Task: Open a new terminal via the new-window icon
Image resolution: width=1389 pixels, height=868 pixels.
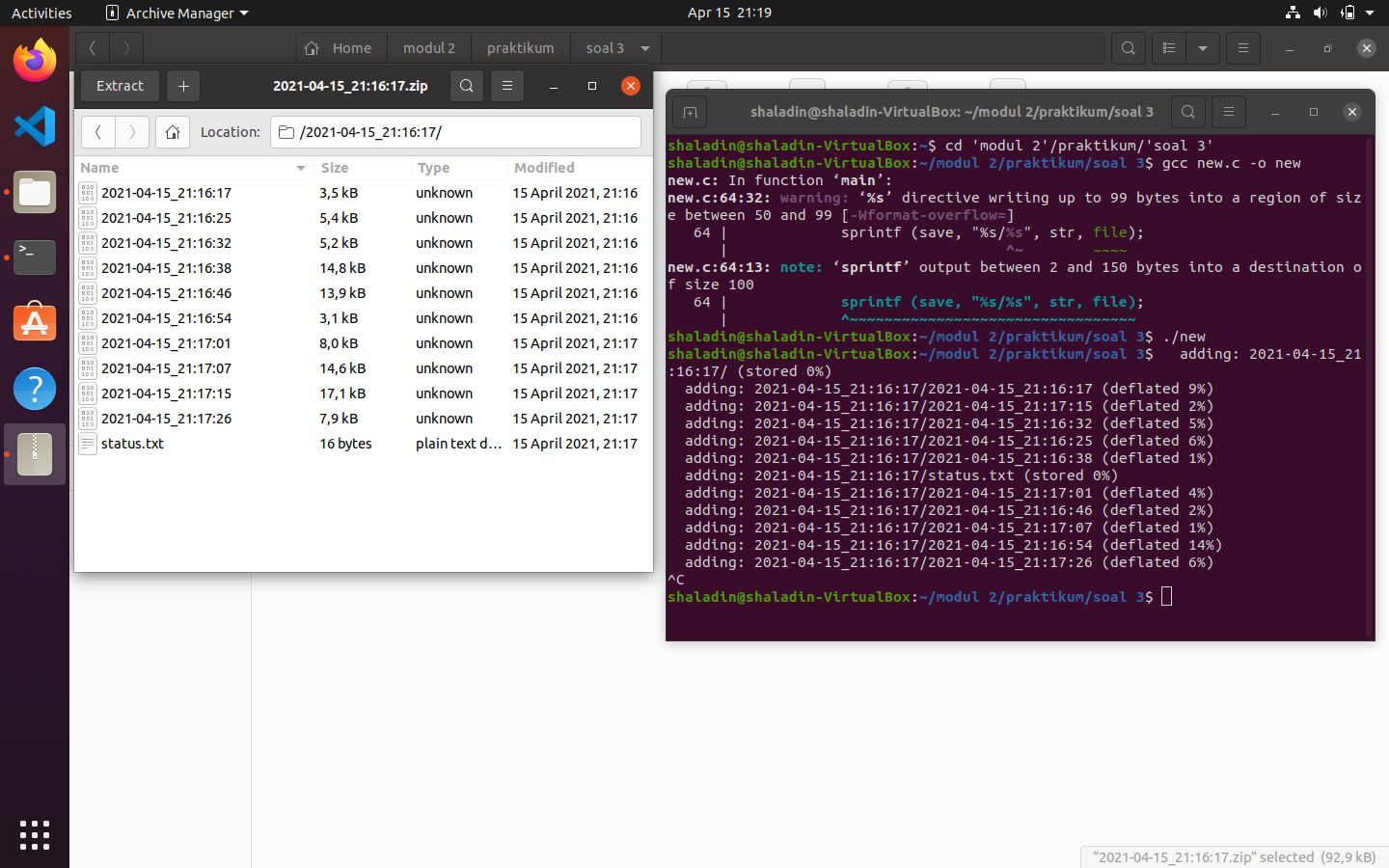Action: [689, 112]
